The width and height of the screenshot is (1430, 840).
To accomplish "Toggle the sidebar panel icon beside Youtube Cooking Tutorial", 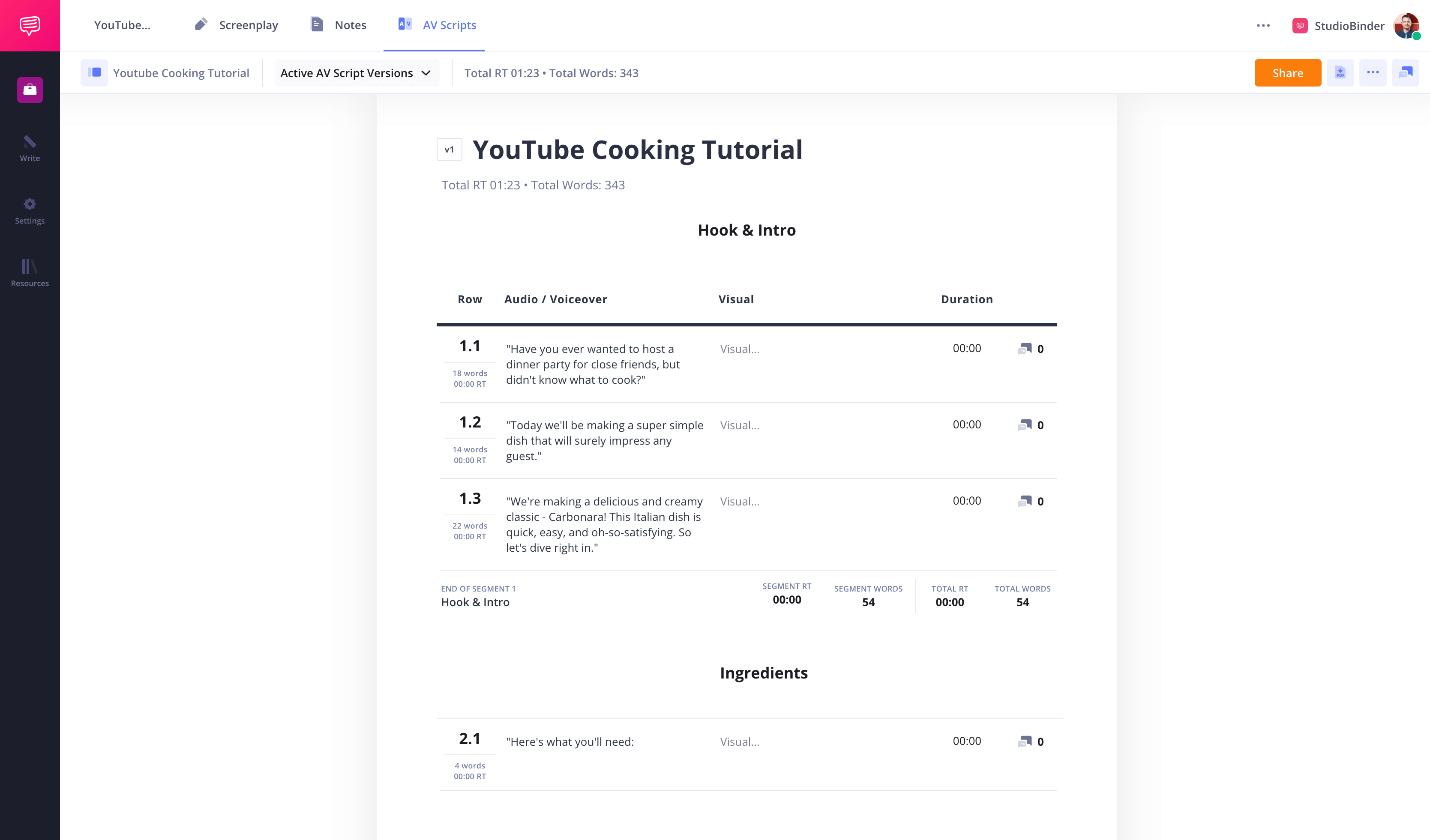I will coord(94,72).
